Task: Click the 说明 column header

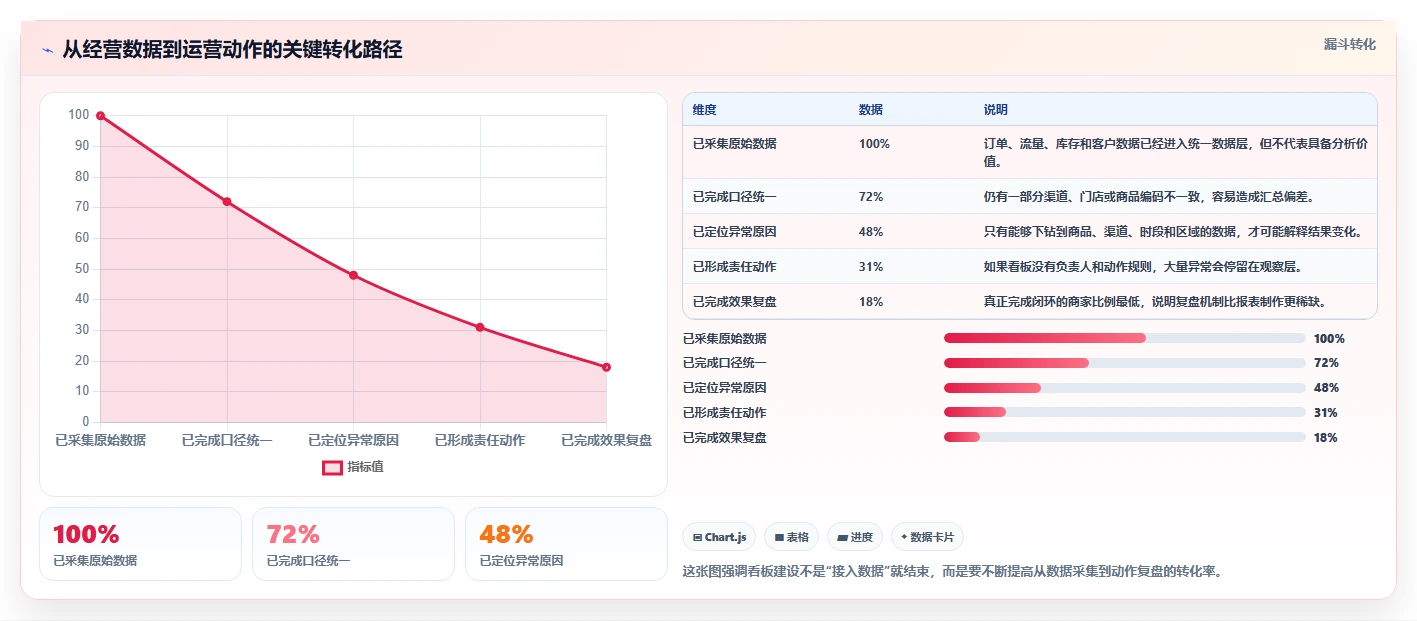Action: [x=996, y=110]
